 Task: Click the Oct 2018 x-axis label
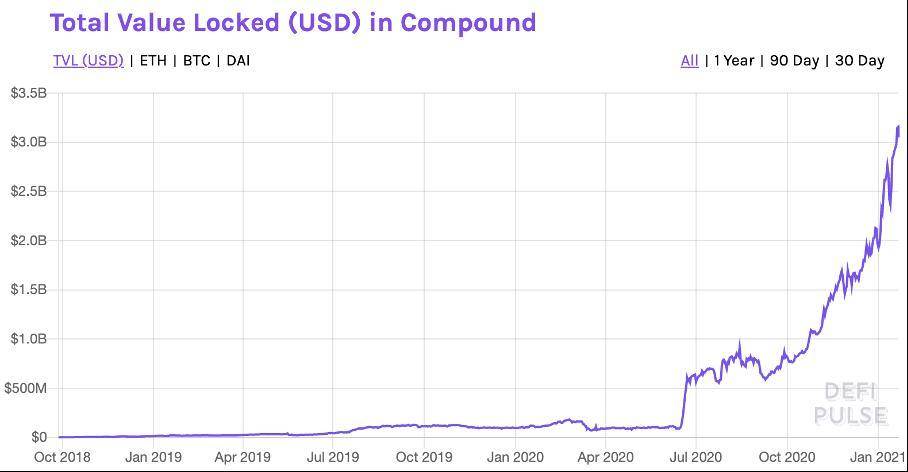[x=59, y=457]
